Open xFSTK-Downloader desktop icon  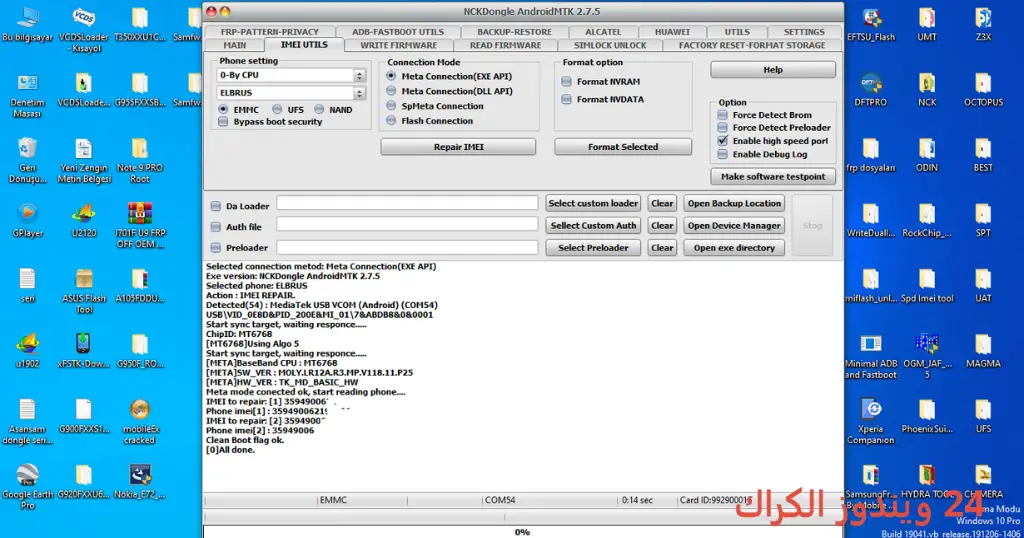(x=84, y=351)
